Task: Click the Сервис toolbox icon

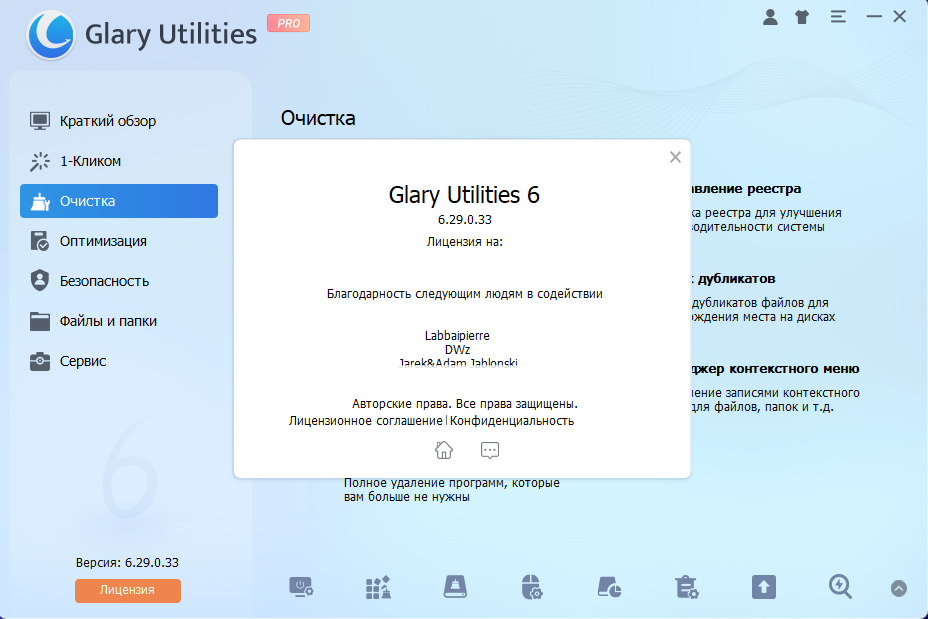Action: 40,361
